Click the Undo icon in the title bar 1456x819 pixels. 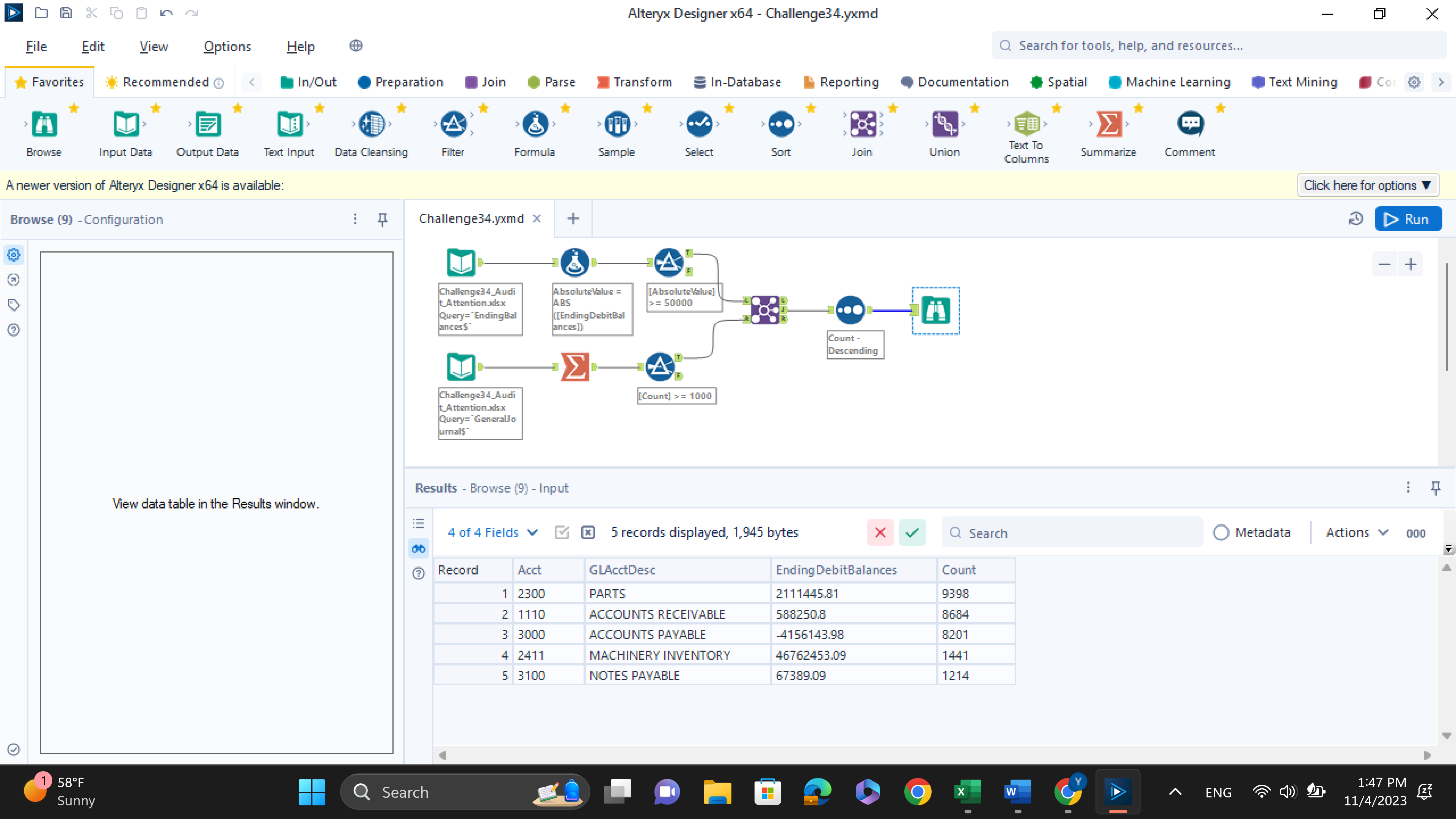[x=166, y=13]
